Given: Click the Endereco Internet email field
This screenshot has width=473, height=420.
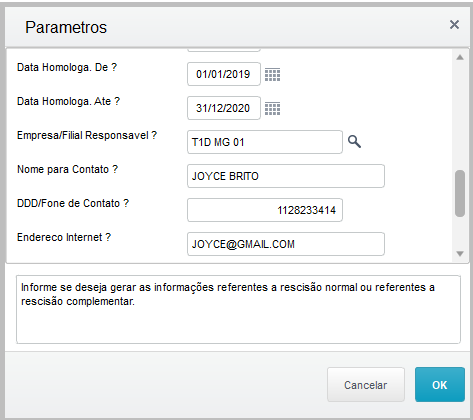Looking at the screenshot, I should click(x=286, y=244).
